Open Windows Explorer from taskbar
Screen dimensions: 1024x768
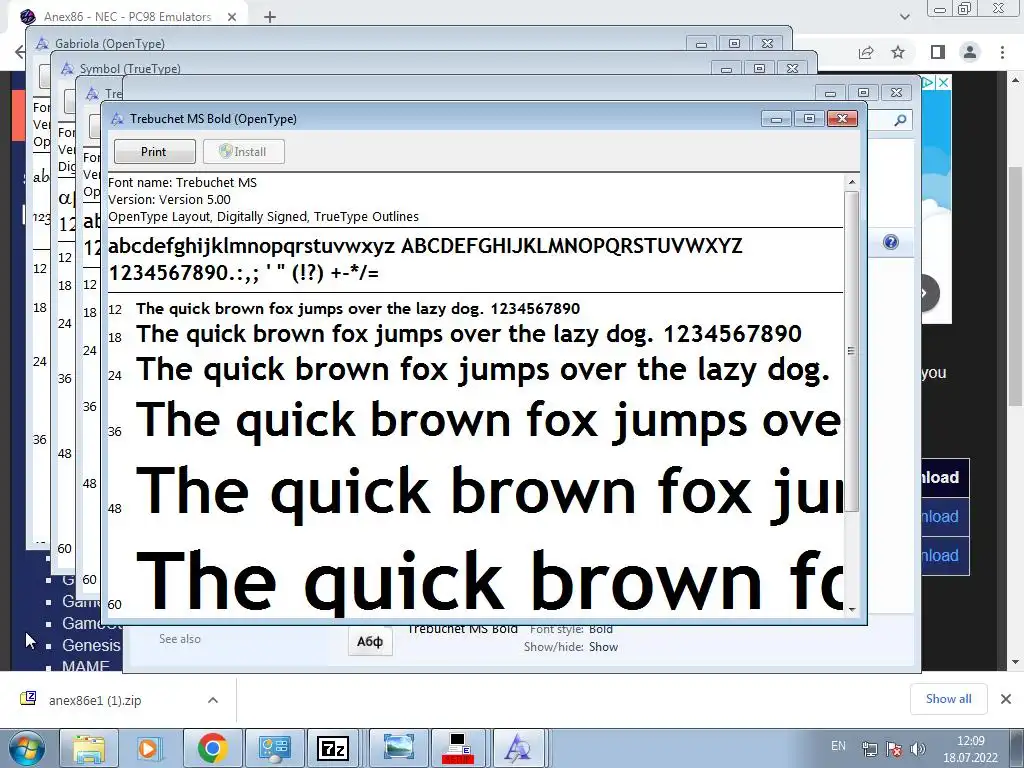coord(88,748)
